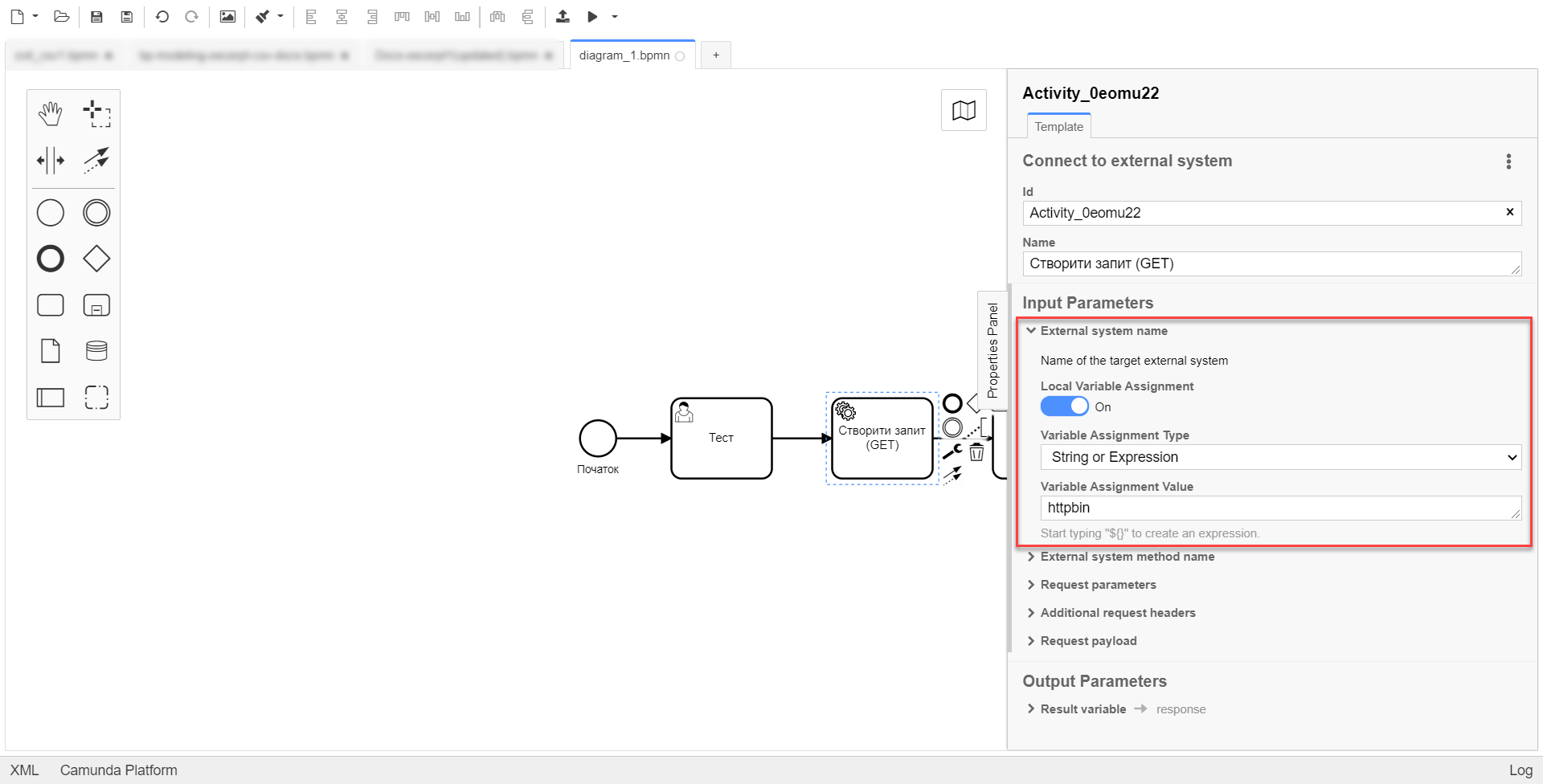Add a new tab with plus button
The image size is (1543, 784).
coord(716,55)
